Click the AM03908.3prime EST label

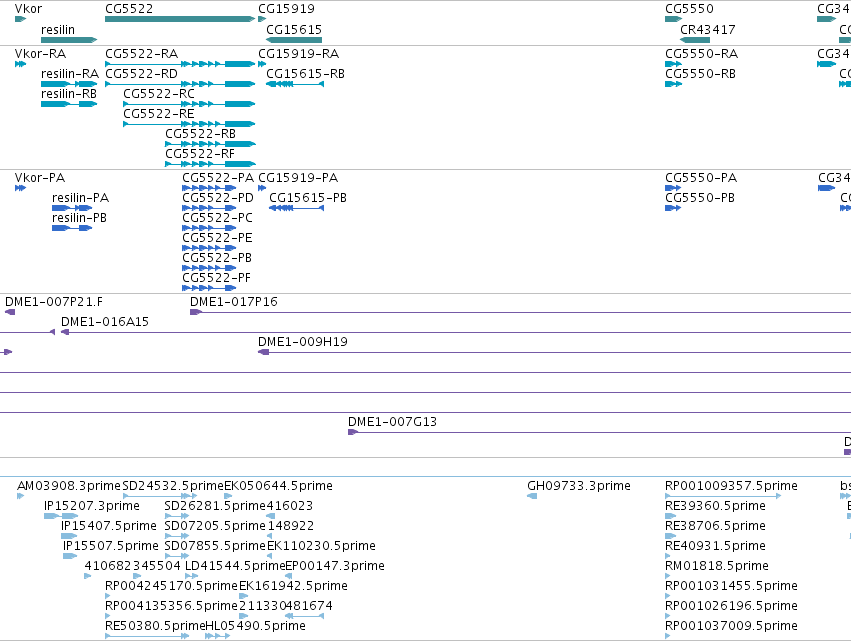[x=69, y=486]
